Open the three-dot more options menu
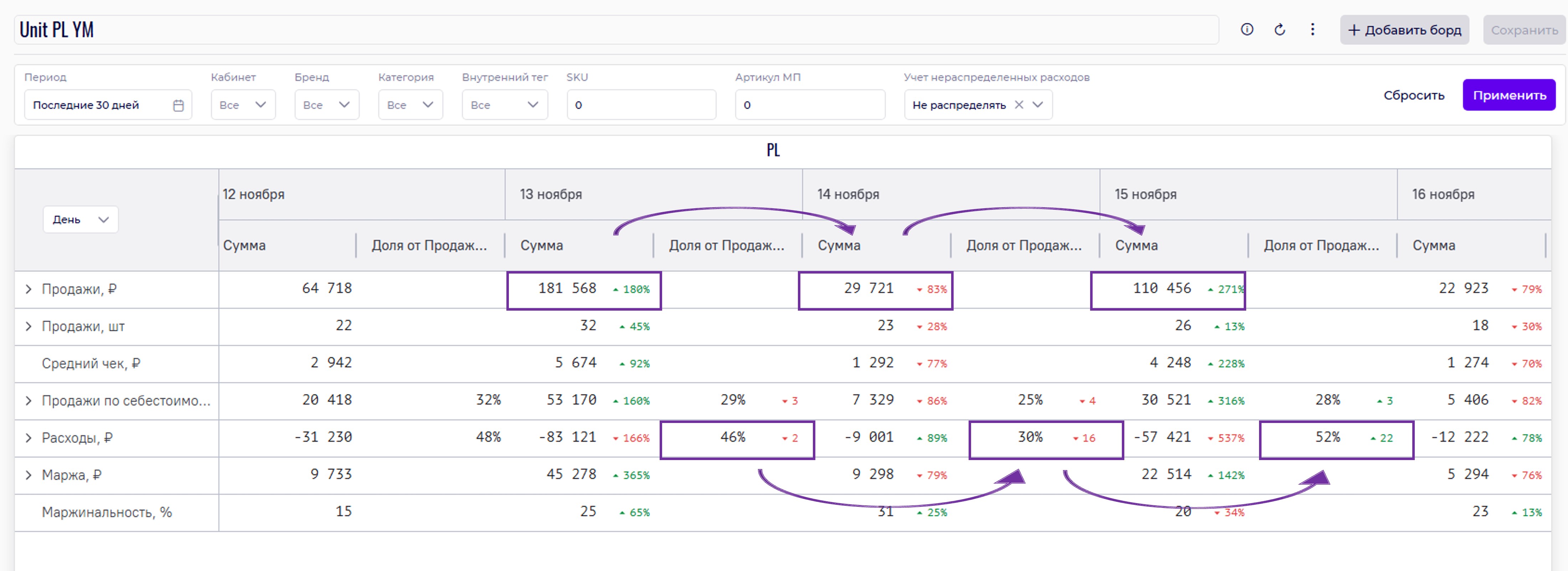1568x571 pixels. pos(1312,29)
